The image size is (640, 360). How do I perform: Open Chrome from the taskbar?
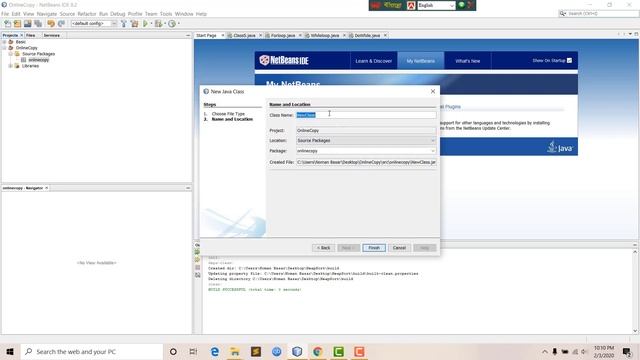tap(318, 351)
